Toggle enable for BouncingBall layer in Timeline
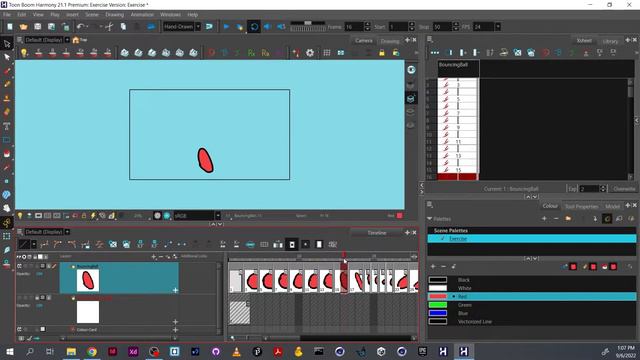 pos(20,266)
